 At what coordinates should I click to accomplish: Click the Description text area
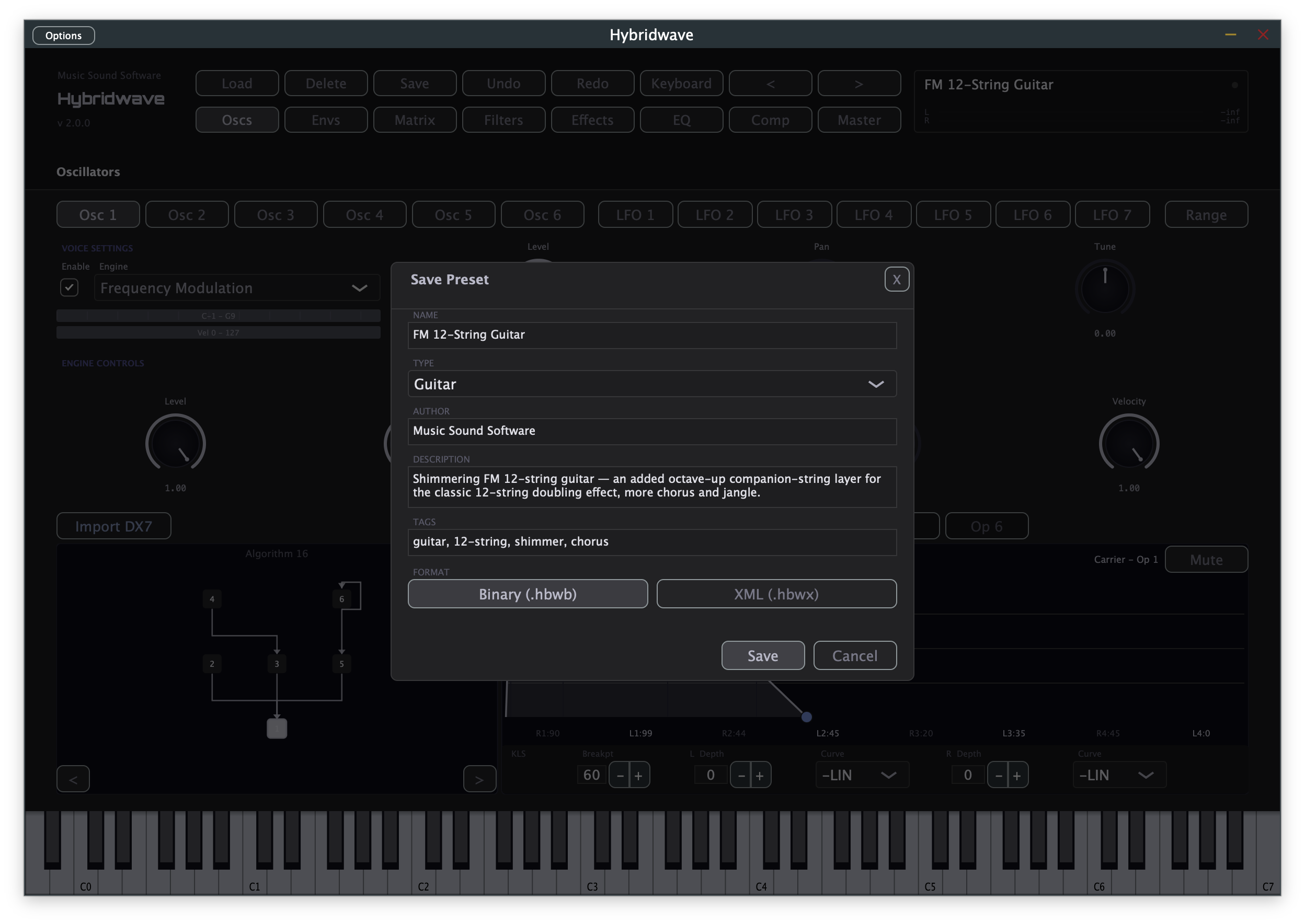tap(651, 486)
